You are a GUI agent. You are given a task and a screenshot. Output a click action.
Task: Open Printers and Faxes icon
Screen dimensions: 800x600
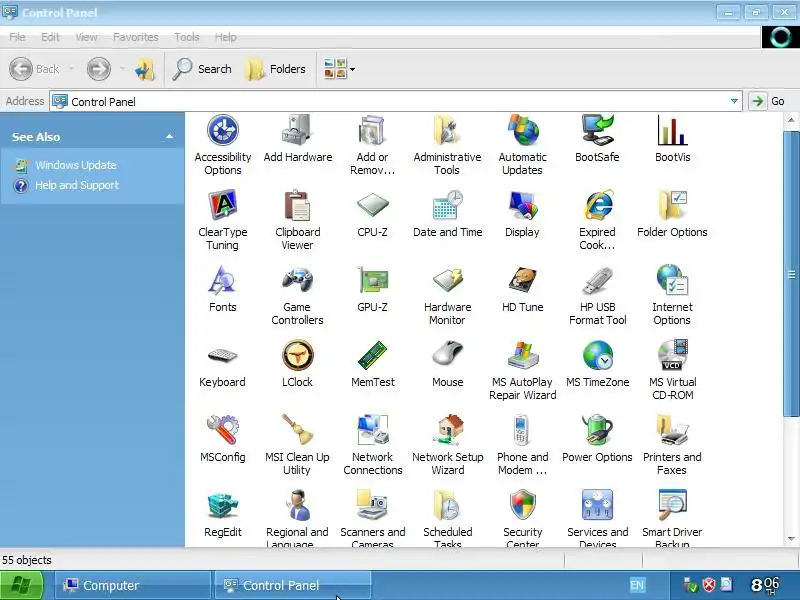coord(672,430)
